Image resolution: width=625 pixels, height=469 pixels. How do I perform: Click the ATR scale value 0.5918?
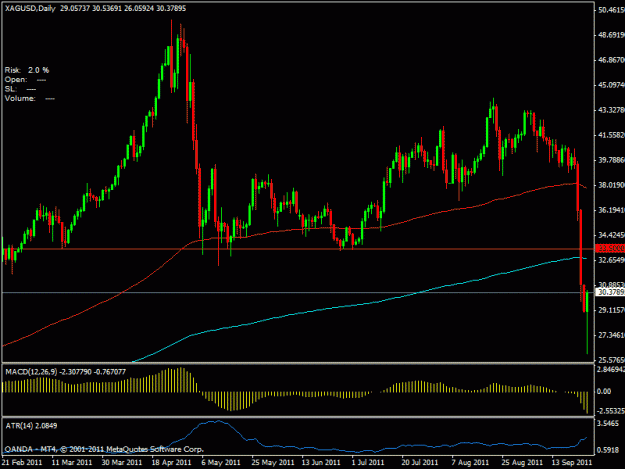tap(608, 450)
